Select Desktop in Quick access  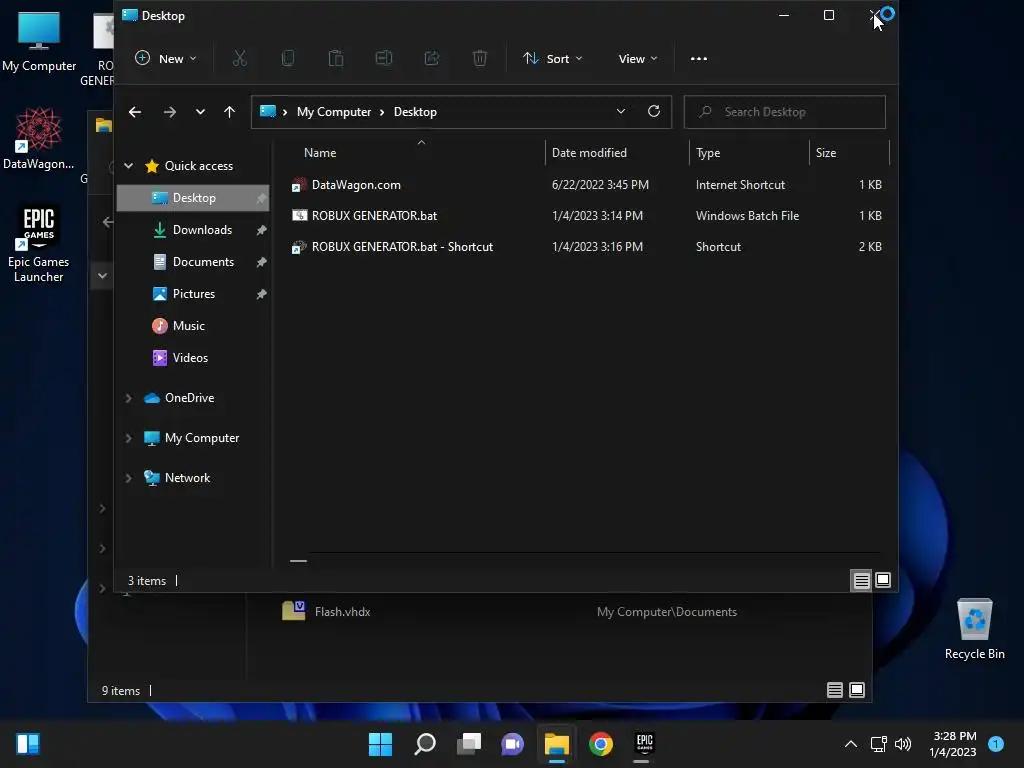coord(193,198)
